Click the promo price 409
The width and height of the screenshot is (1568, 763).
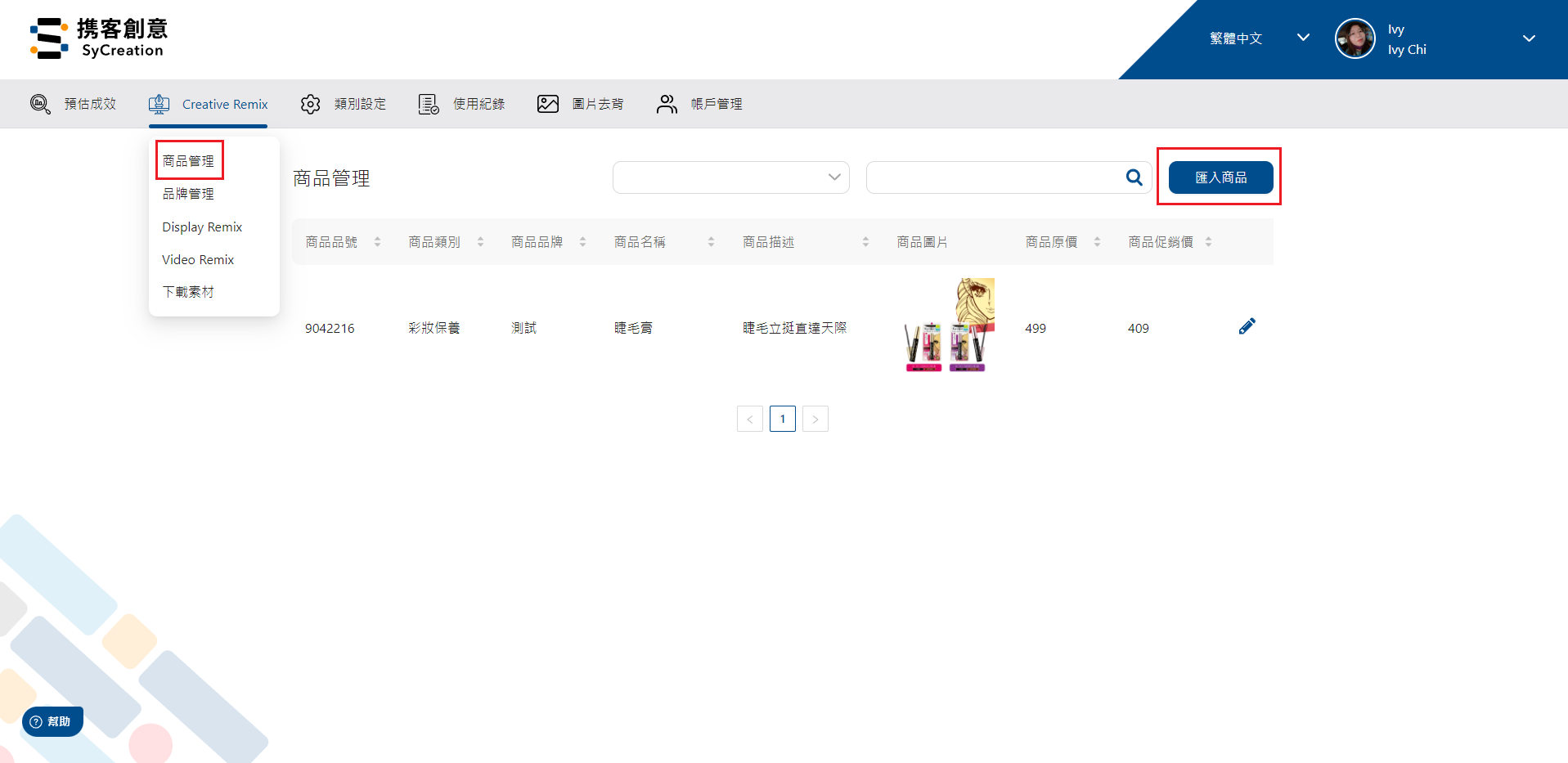pos(1139,328)
